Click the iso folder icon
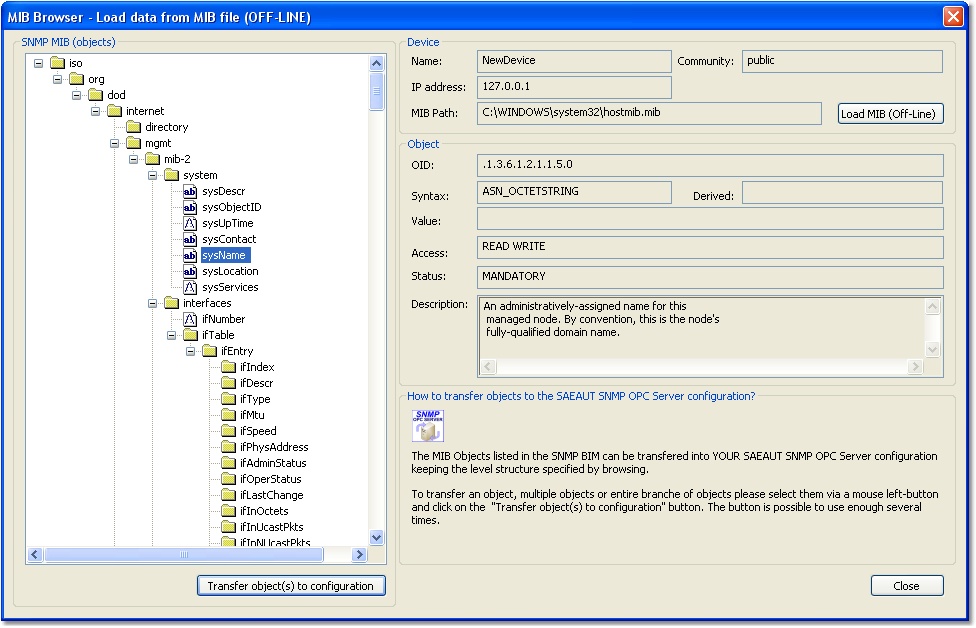This screenshot has width=976, height=628. pos(57,63)
